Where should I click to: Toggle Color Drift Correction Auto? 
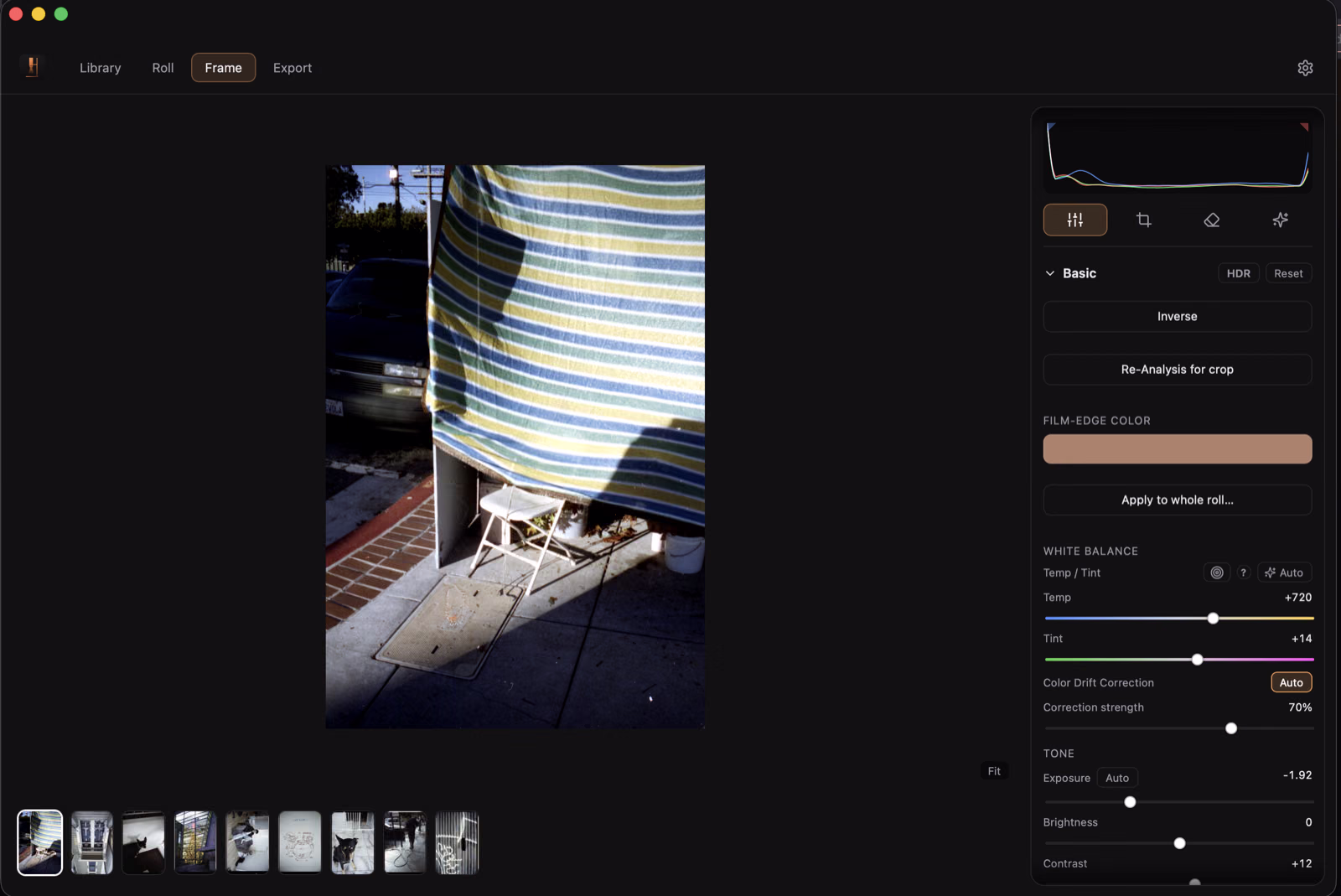pos(1291,682)
